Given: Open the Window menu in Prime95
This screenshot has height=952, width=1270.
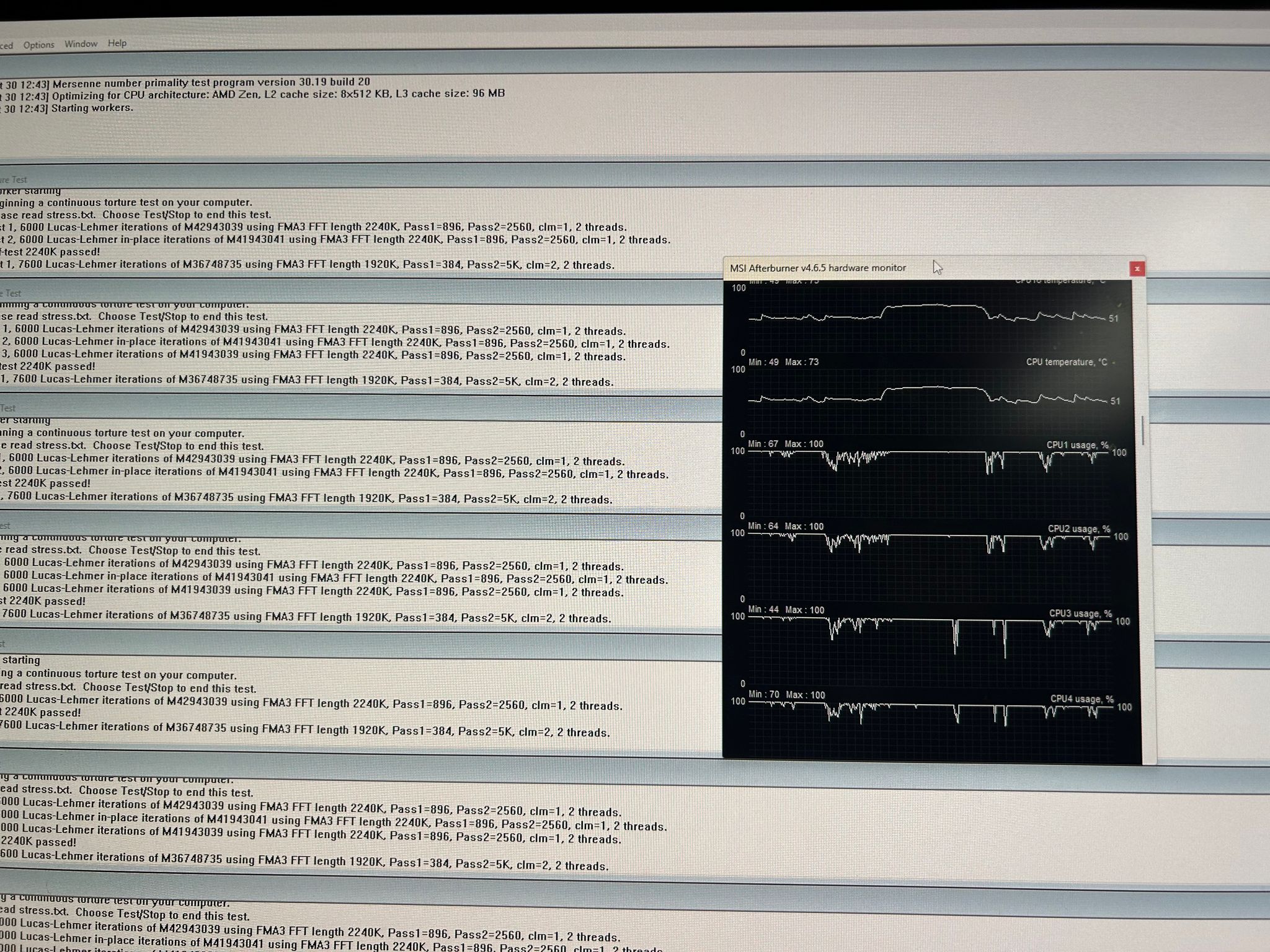Looking at the screenshot, I should tap(81, 44).
